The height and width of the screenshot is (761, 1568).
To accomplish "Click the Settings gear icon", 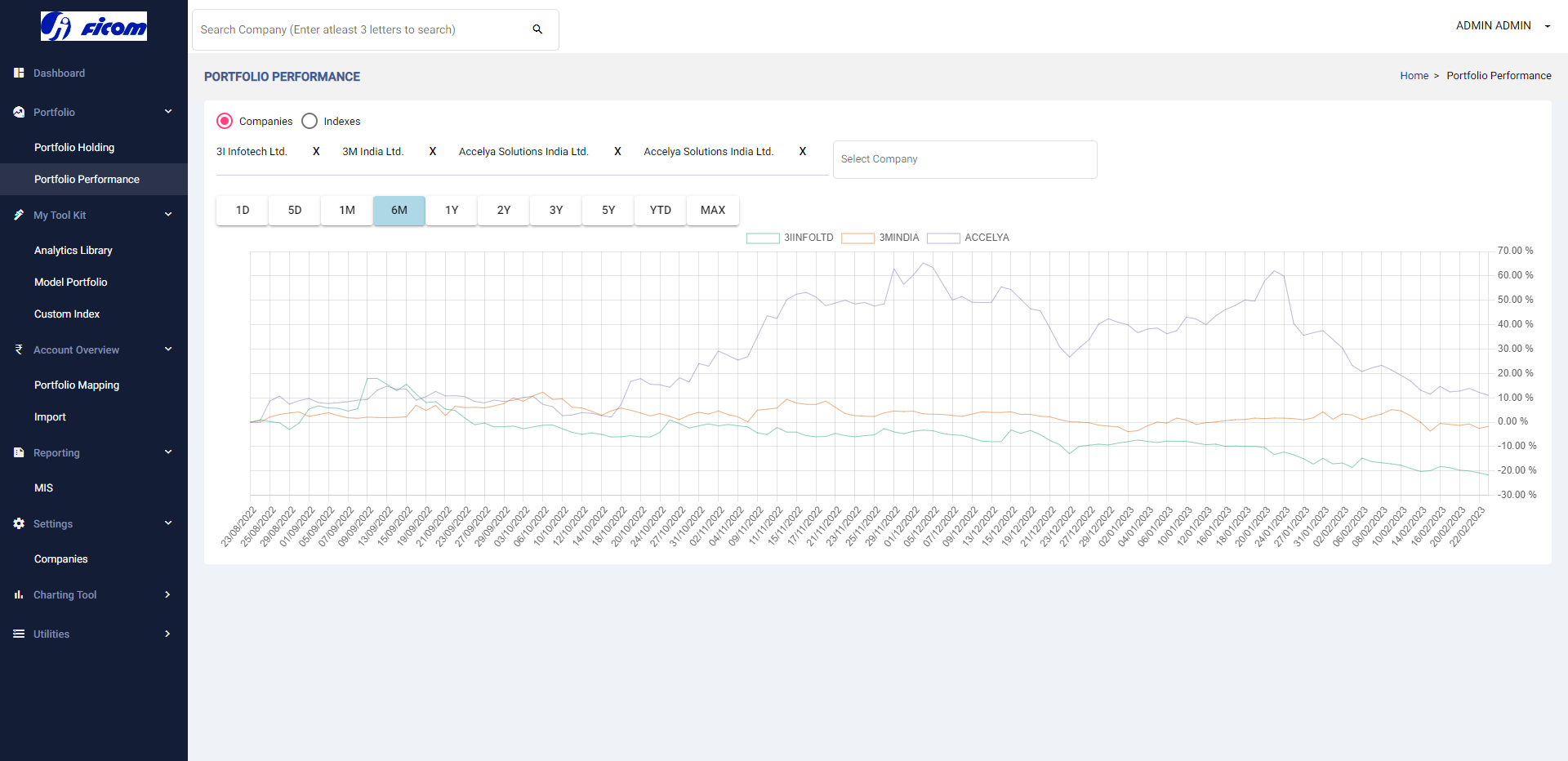I will click(19, 523).
